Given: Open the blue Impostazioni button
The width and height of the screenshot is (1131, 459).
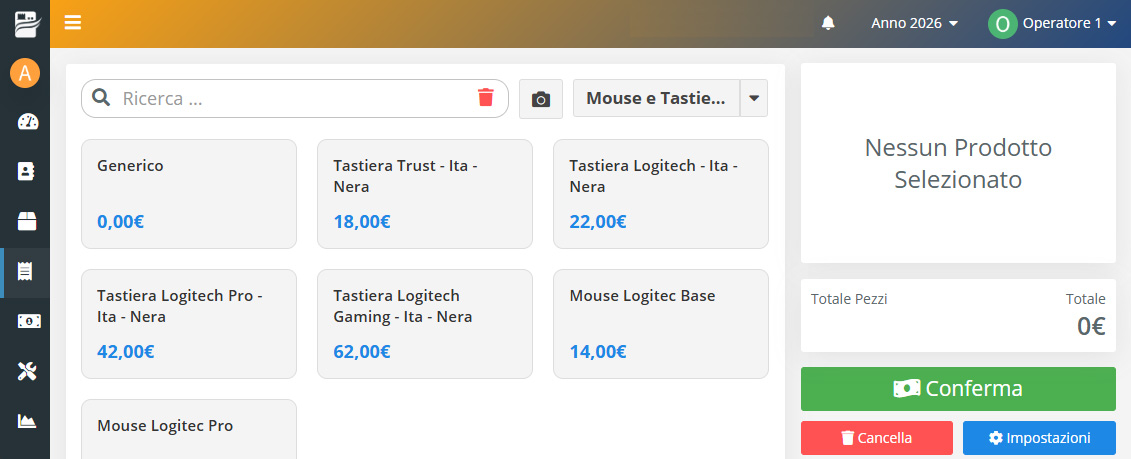Looking at the screenshot, I should 1039,438.
